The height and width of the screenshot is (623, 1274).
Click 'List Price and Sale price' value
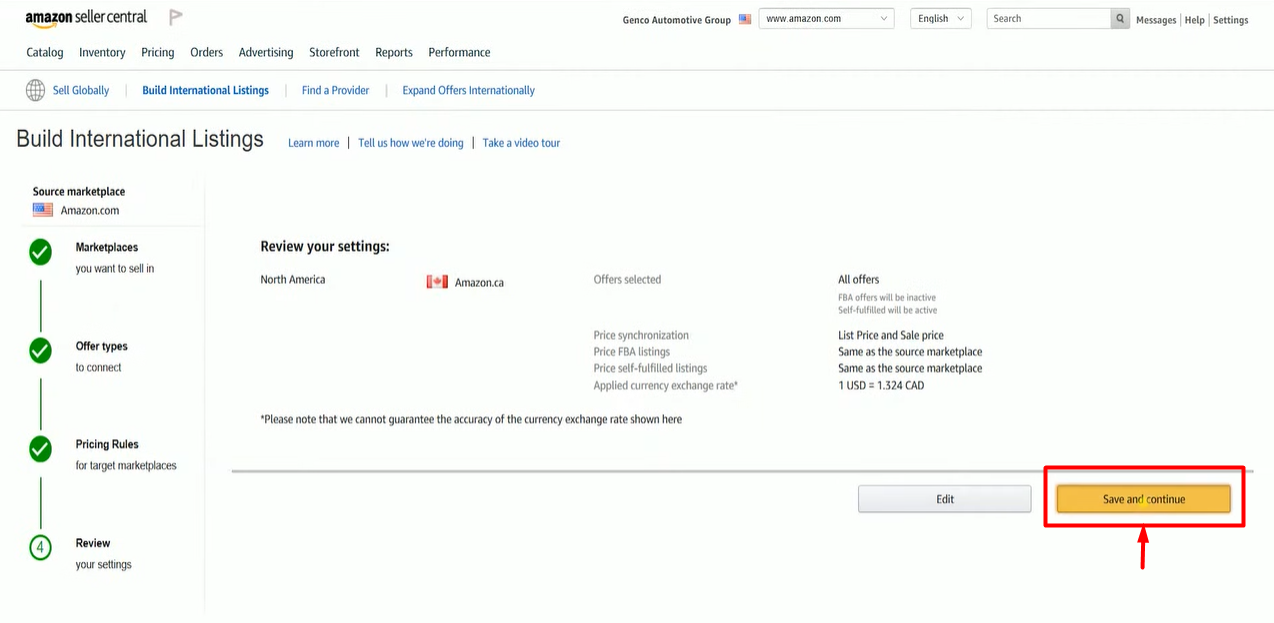(891, 335)
